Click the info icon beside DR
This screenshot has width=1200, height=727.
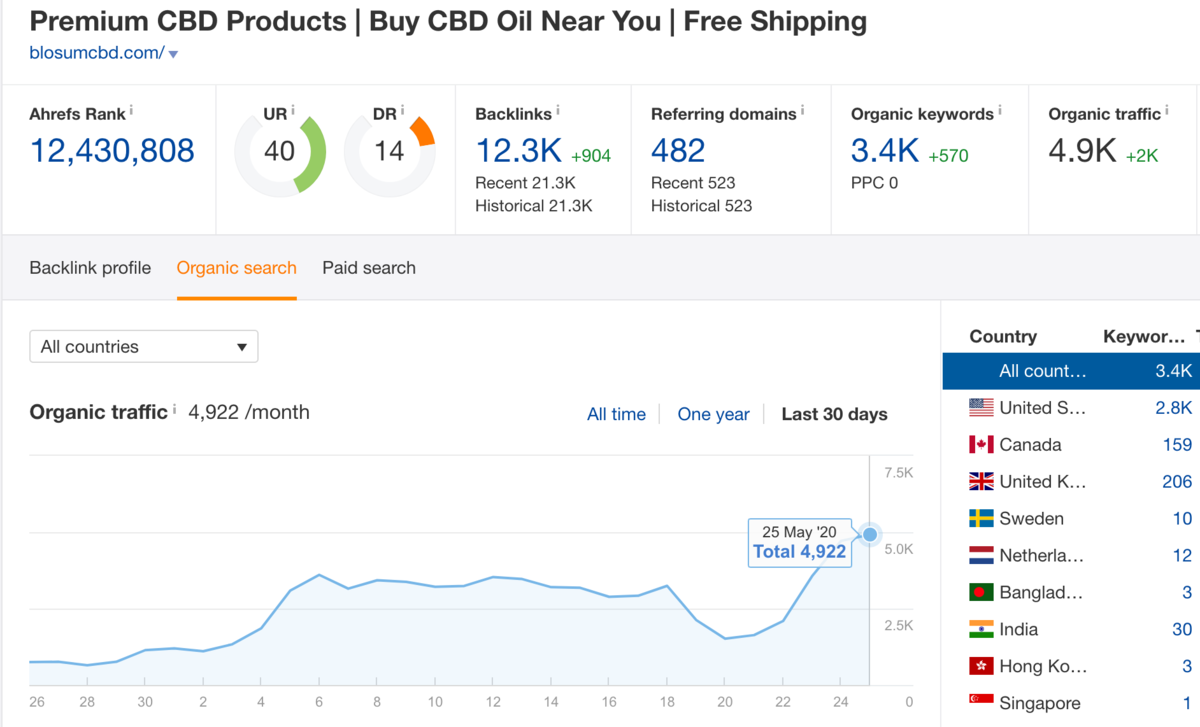click(402, 110)
